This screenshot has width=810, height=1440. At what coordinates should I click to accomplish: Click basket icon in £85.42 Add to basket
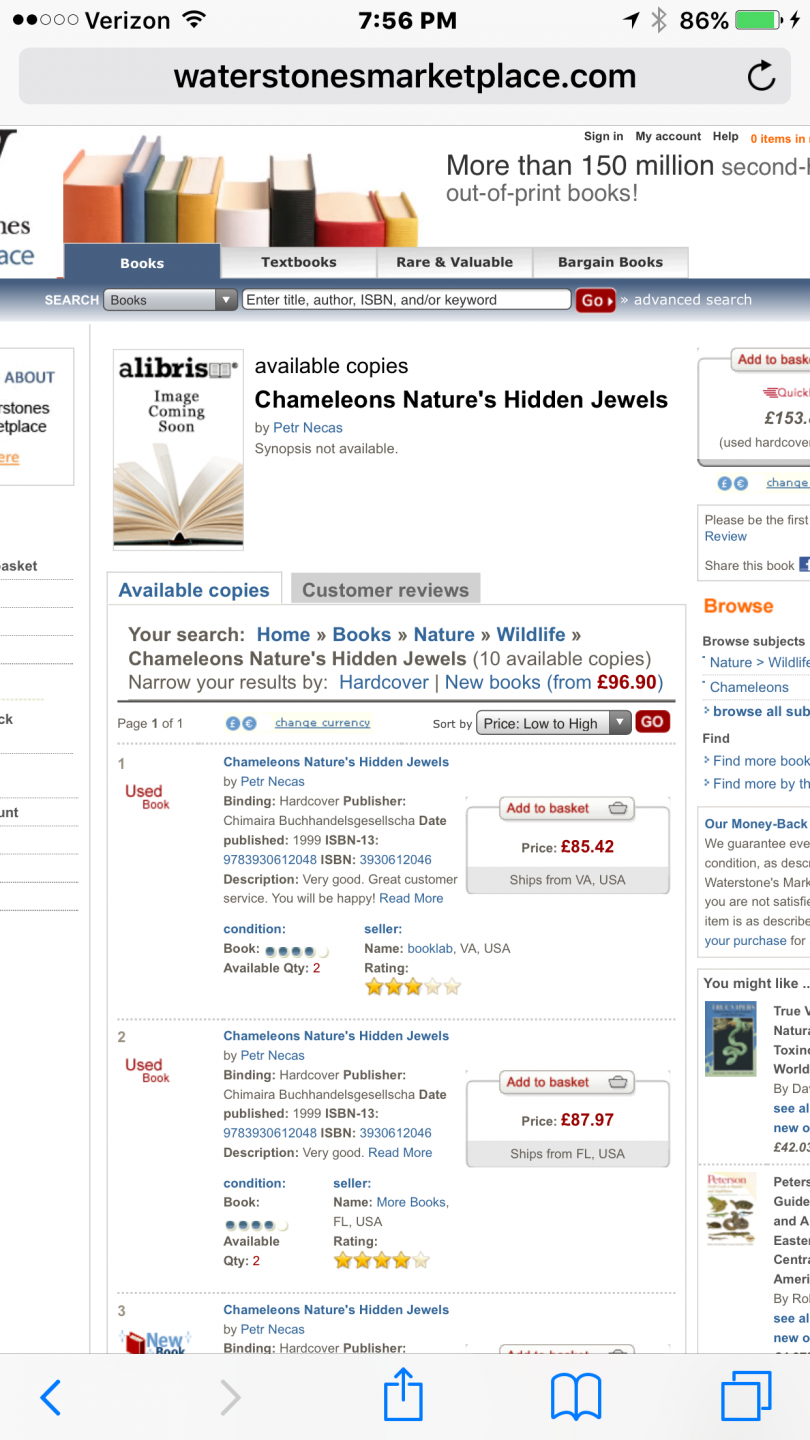click(618, 808)
